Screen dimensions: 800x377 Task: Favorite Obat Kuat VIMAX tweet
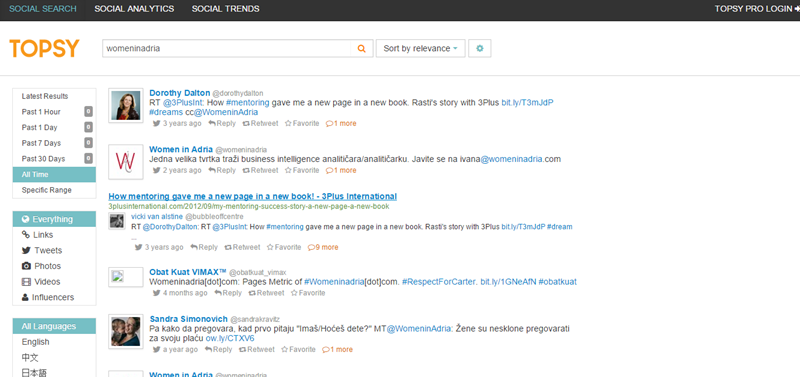click(308, 293)
